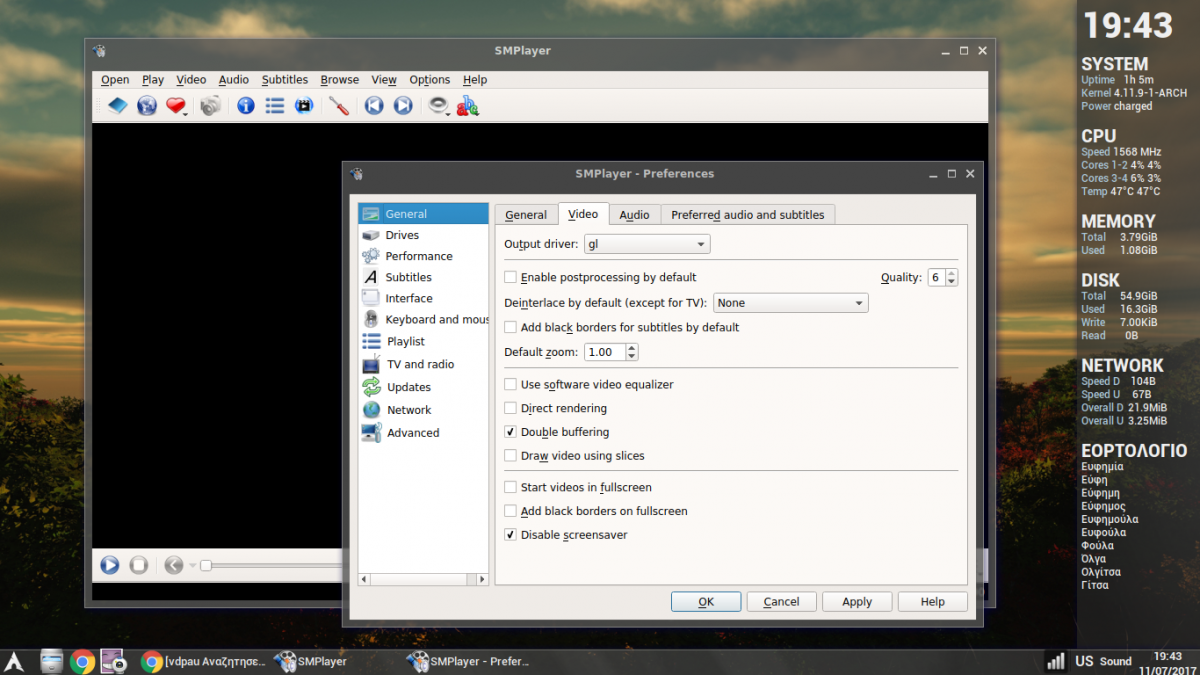Uncheck the Double buffering option

[511, 432]
